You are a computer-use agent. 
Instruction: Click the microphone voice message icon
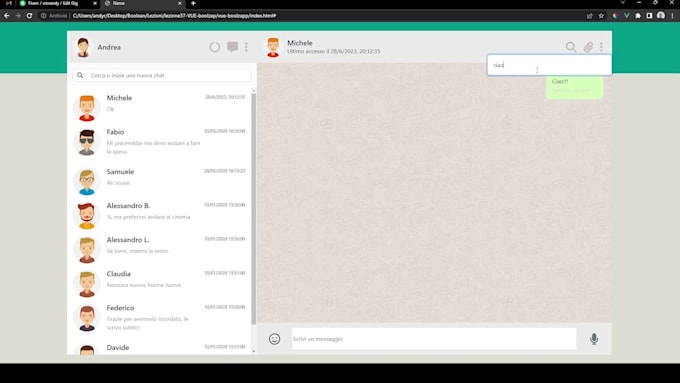click(594, 339)
